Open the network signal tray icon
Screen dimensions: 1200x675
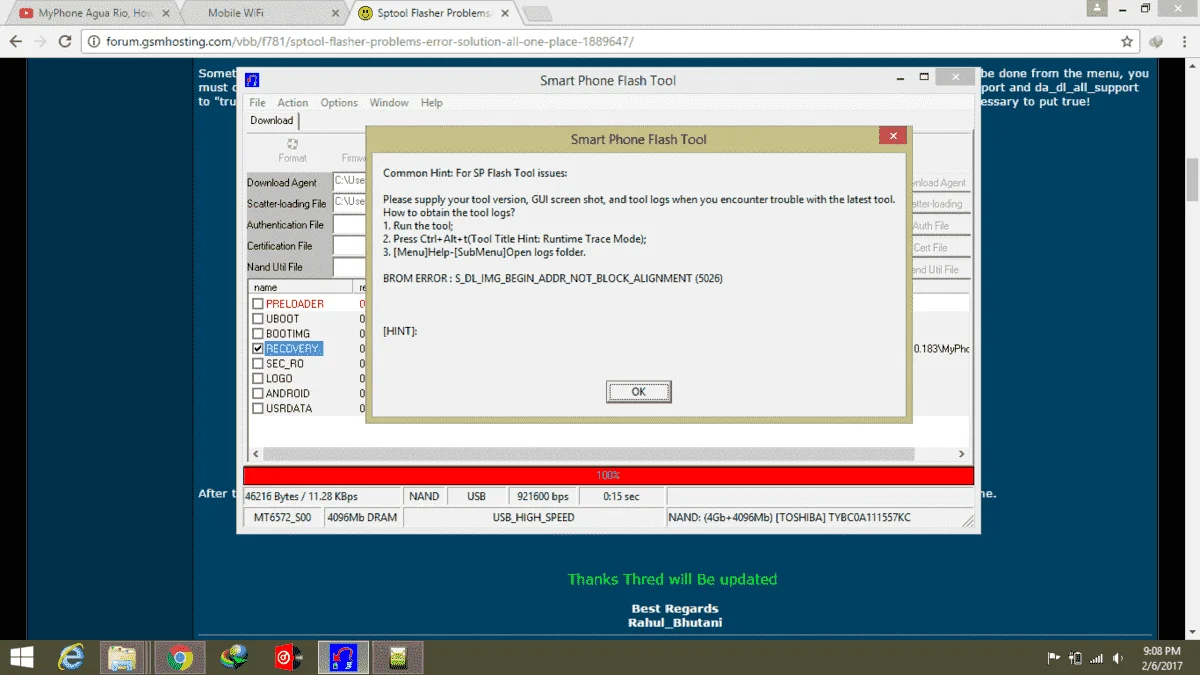(x=1097, y=658)
